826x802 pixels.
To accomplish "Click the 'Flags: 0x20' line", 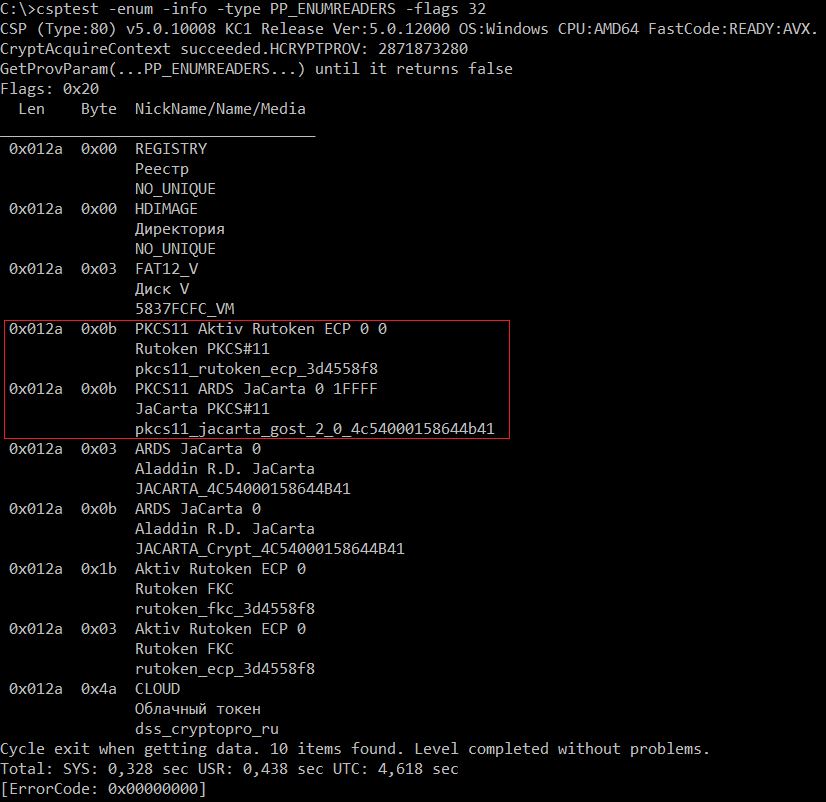I will [x=50, y=89].
